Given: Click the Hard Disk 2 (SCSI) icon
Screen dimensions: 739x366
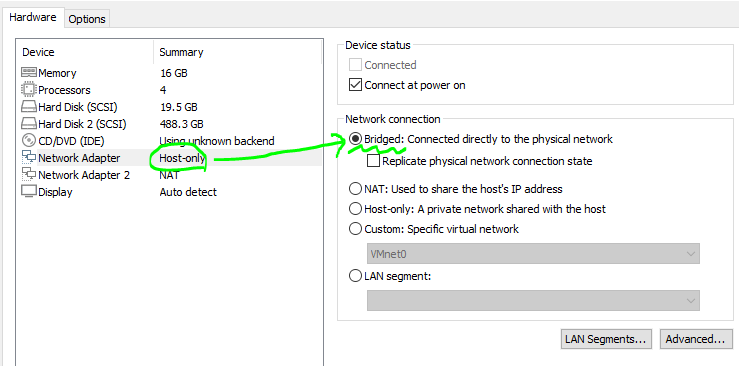Looking at the screenshot, I should pyautogui.click(x=29, y=124).
